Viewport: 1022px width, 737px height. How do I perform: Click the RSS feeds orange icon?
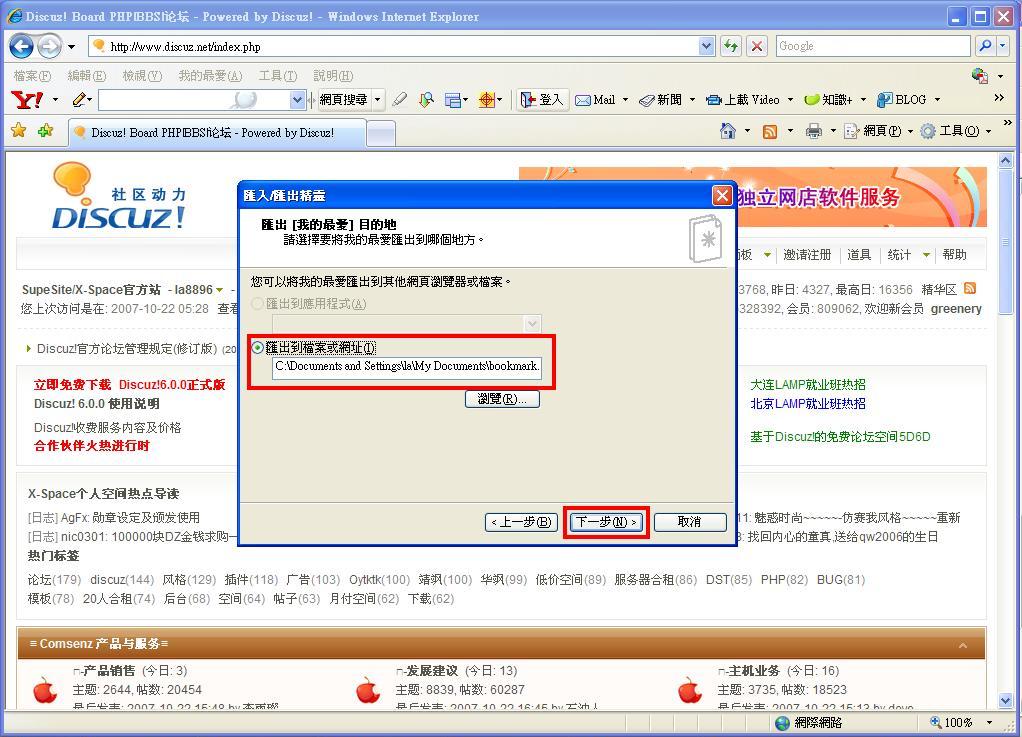point(770,132)
